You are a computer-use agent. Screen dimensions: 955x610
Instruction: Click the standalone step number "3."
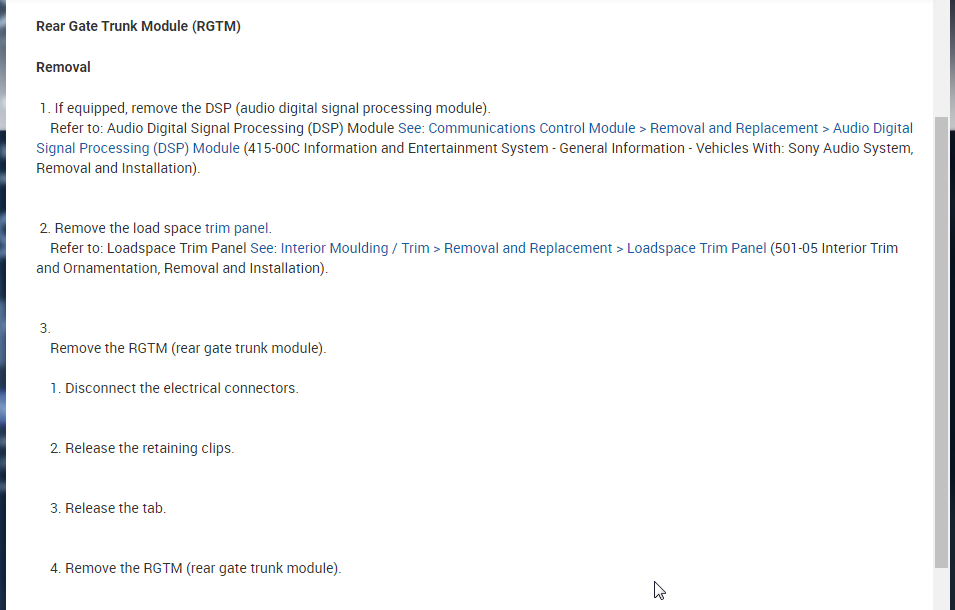(x=45, y=328)
